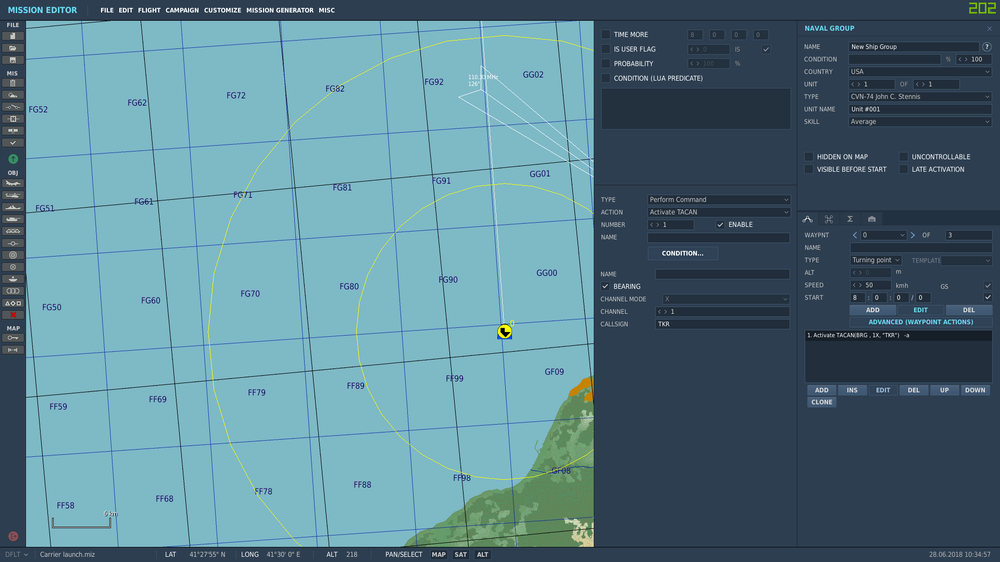
Task: Open the SKILL dropdown set to Average
Action: point(918,122)
